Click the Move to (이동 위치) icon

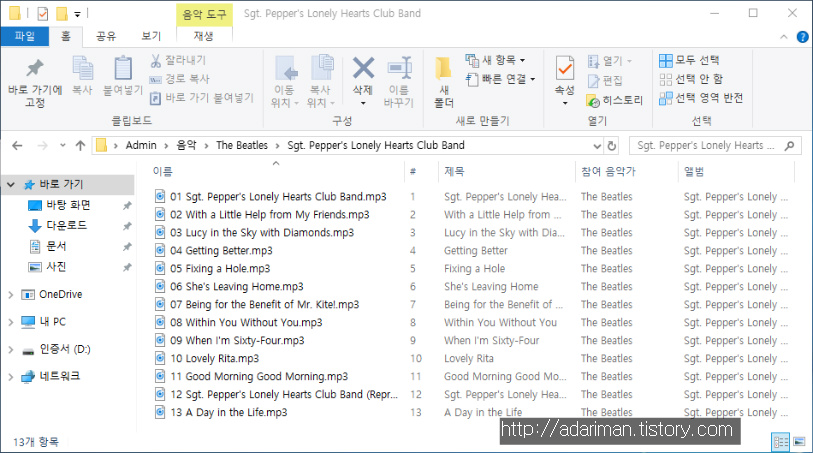(x=286, y=68)
